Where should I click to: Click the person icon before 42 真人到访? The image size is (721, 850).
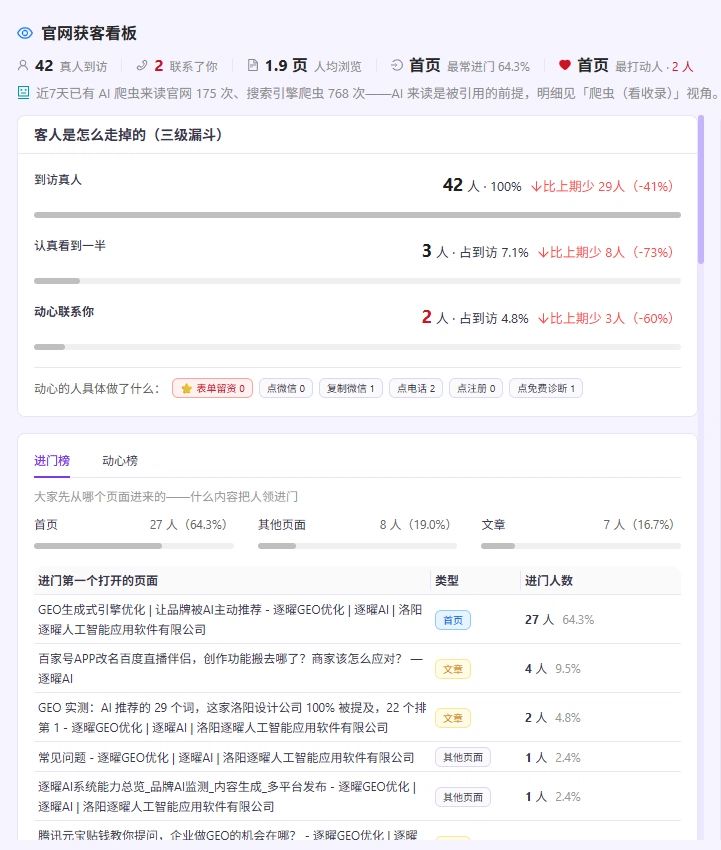23,66
